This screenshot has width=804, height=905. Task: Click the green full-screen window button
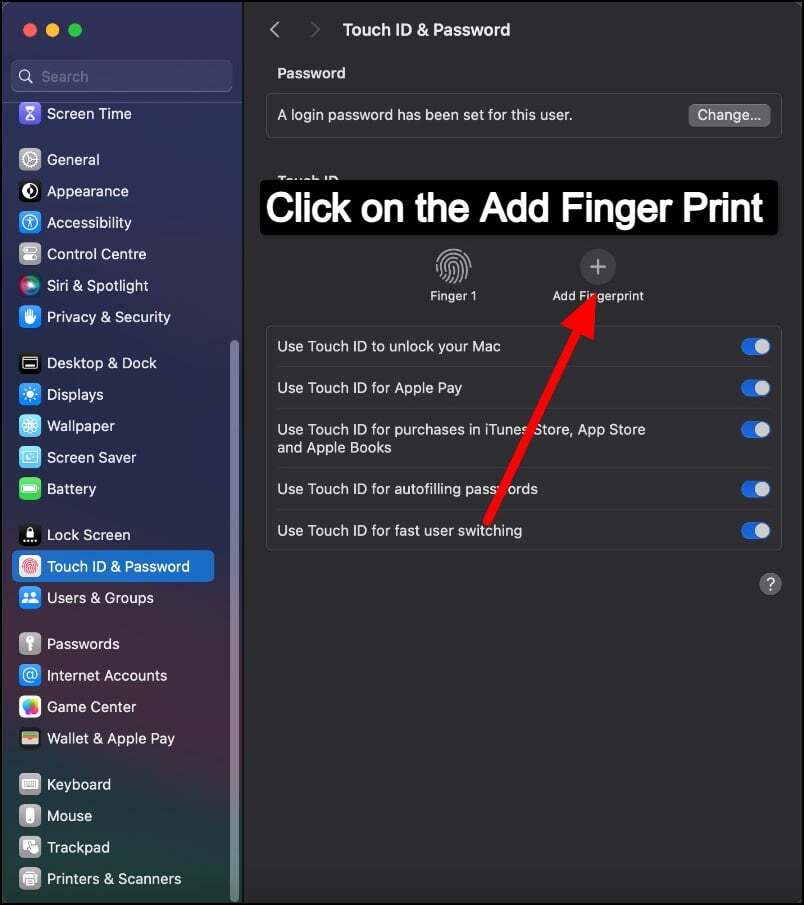tap(75, 29)
